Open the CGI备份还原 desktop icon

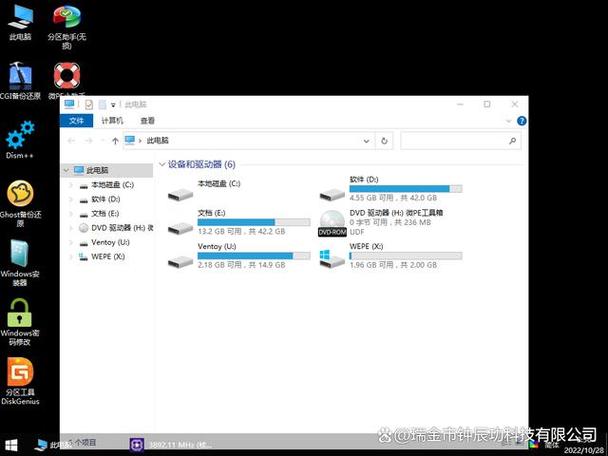click(19, 76)
